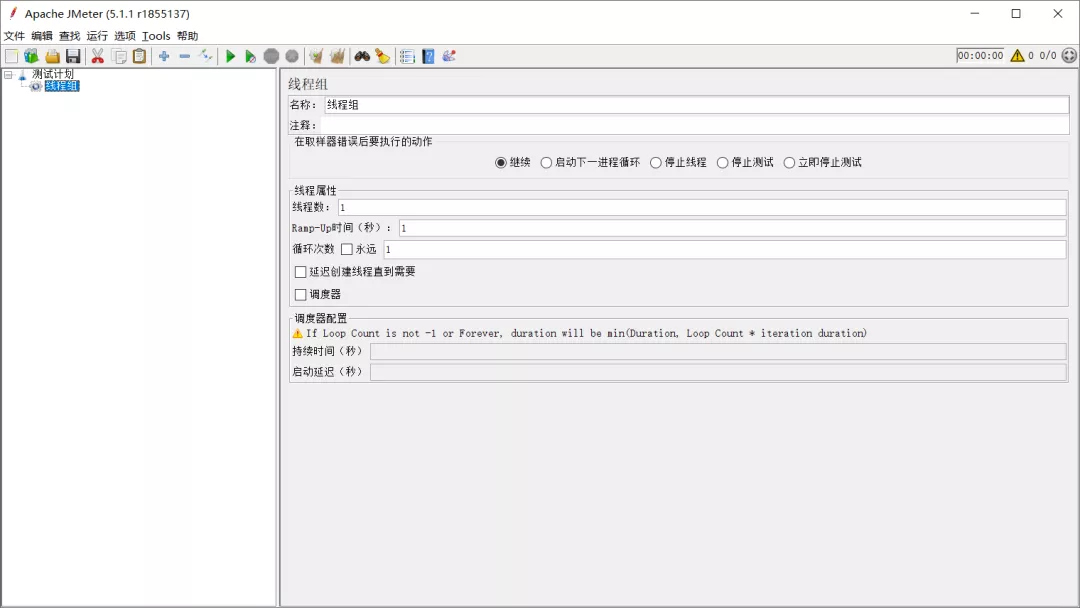Start the test with the green Start button

click(230, 55)
